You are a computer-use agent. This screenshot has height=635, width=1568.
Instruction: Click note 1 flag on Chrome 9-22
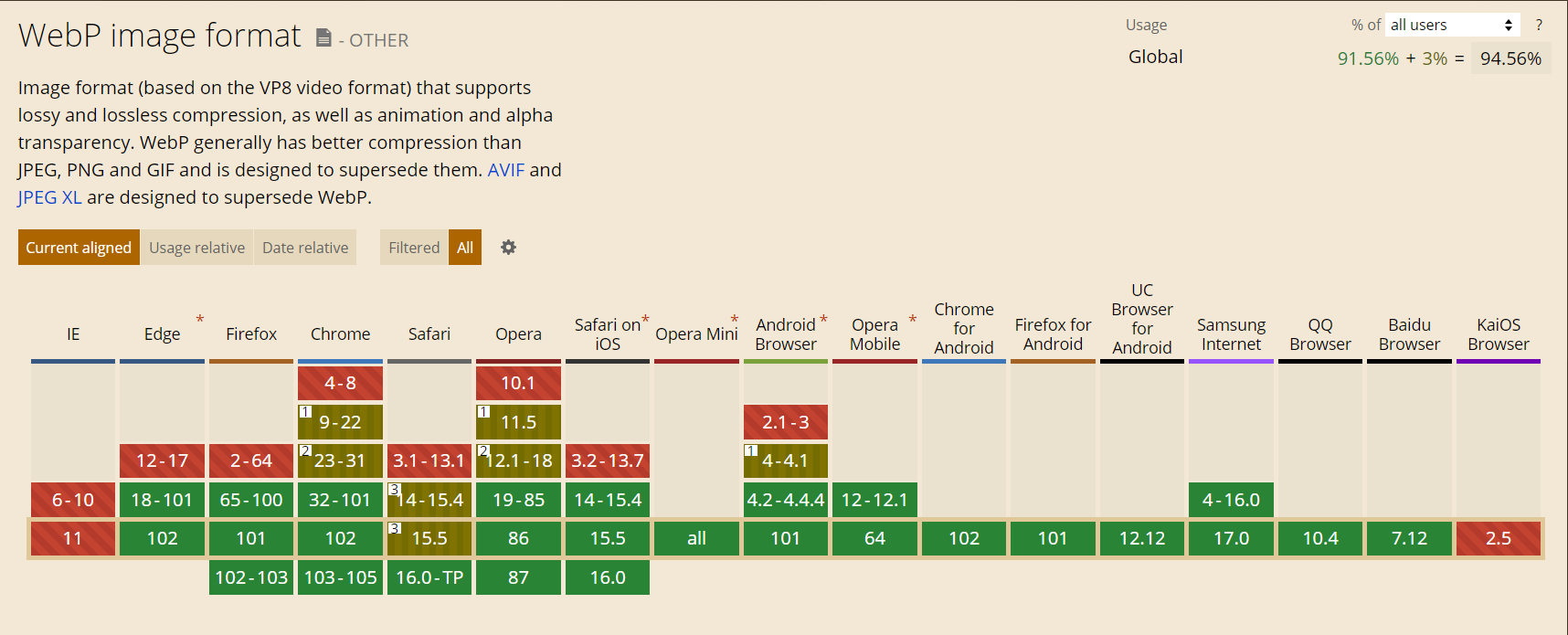305,411
